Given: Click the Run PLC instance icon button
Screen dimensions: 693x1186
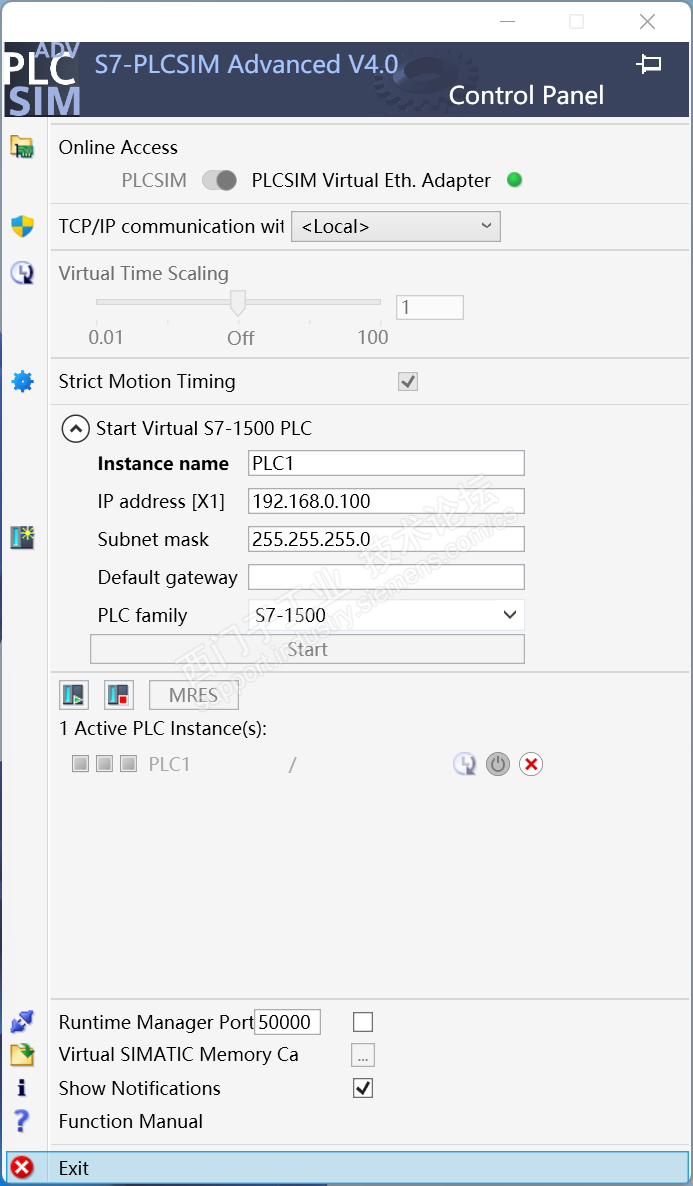Looking at the screenshot, I should pos(74,694).
